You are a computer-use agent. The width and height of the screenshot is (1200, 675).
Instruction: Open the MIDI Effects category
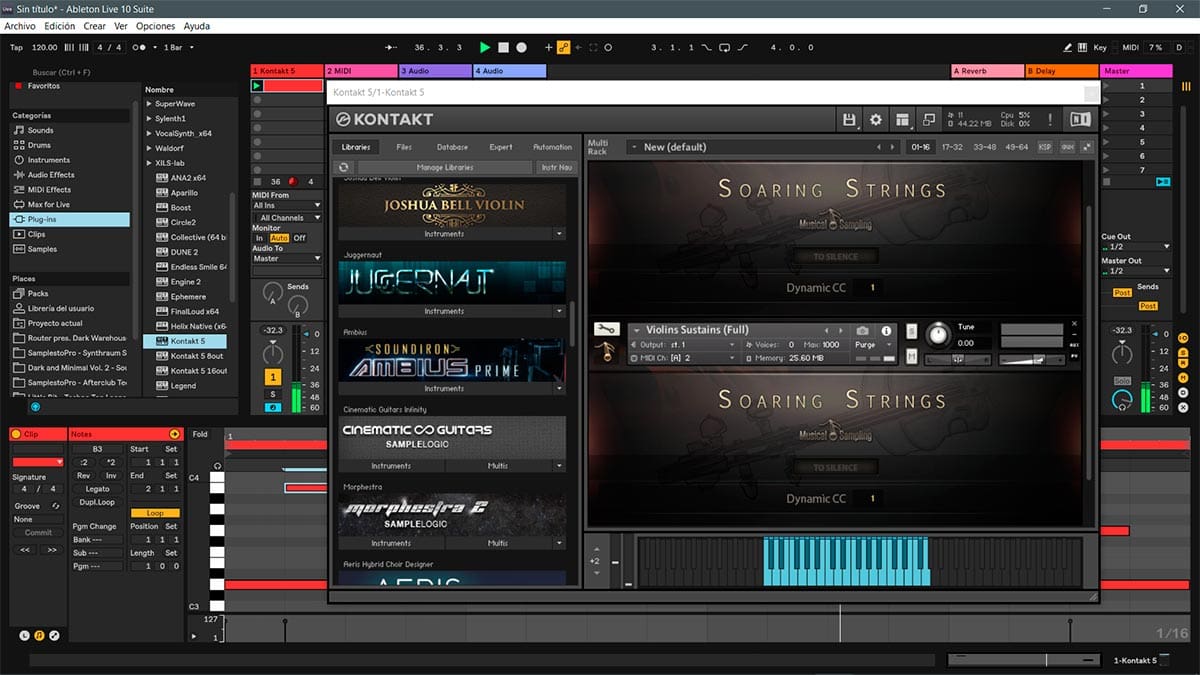71,190
